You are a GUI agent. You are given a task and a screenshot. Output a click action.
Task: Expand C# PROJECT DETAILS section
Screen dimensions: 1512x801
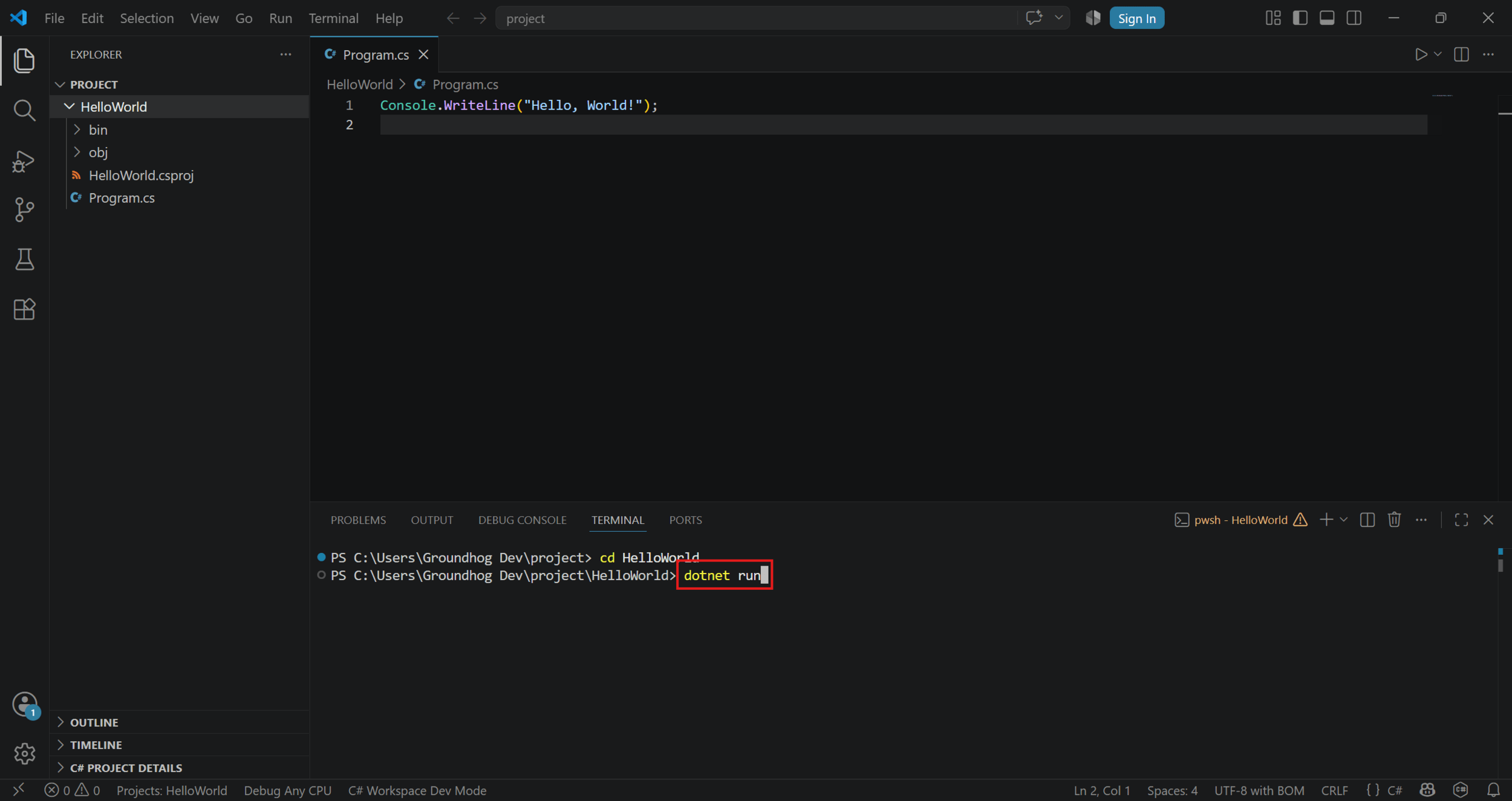179,768
